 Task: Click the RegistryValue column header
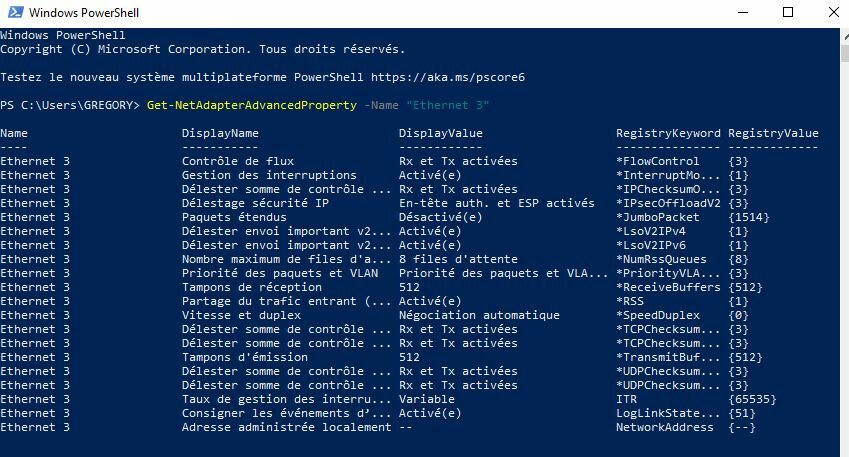pos(773,133)
